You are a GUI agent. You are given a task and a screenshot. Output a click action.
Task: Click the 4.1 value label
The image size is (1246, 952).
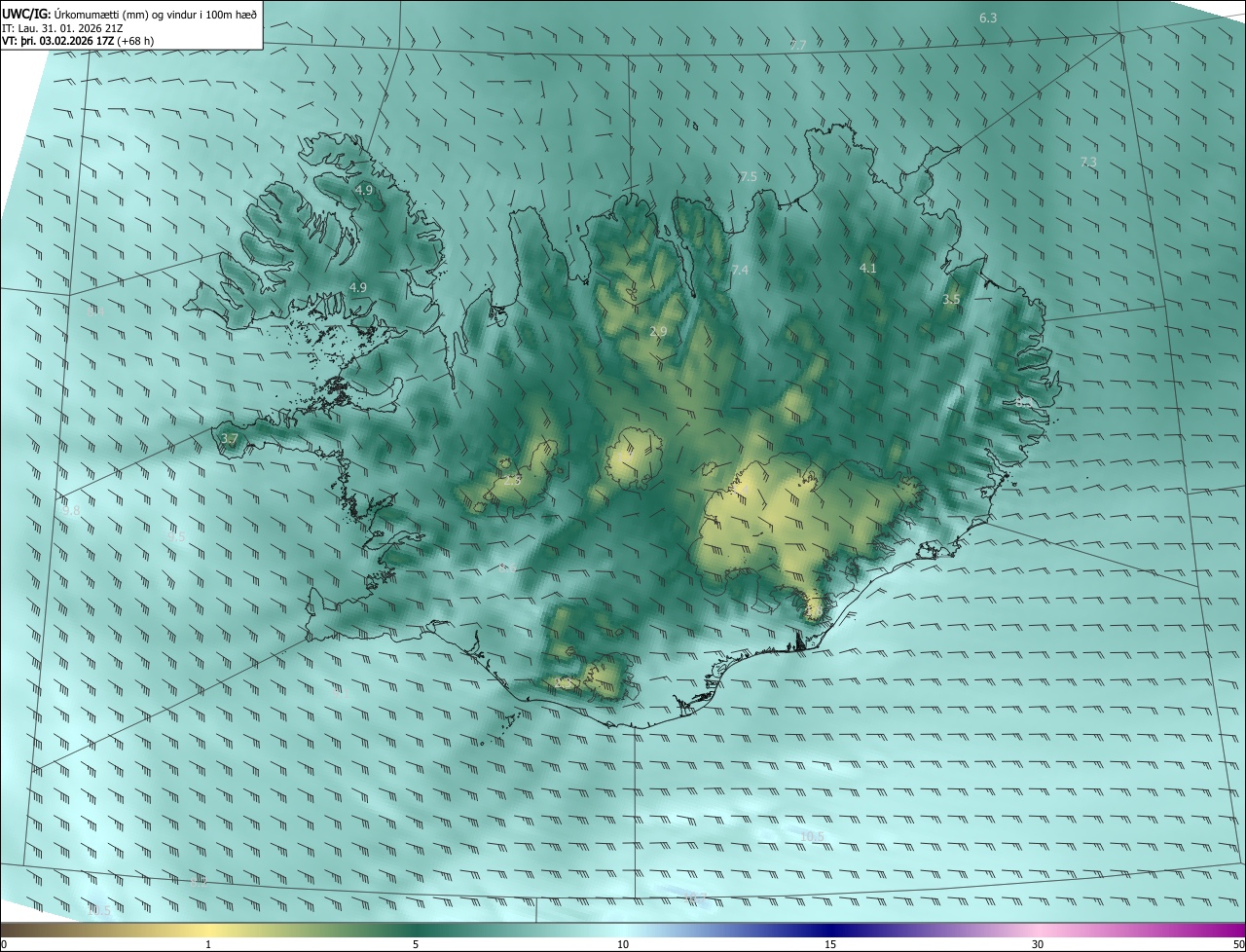coord(868,268)
